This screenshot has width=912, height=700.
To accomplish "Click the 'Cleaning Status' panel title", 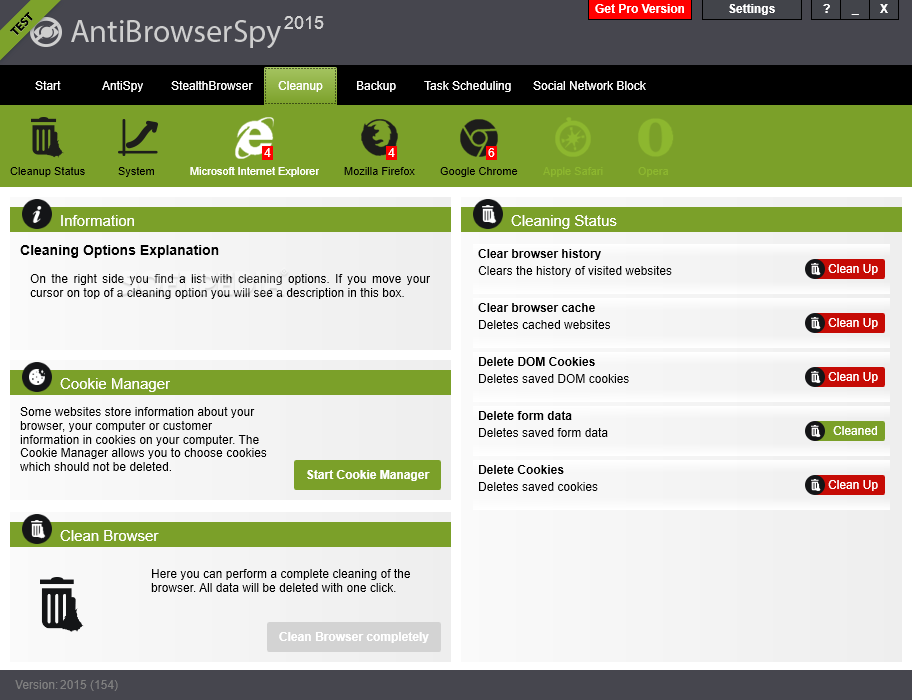I will [563, 221].
